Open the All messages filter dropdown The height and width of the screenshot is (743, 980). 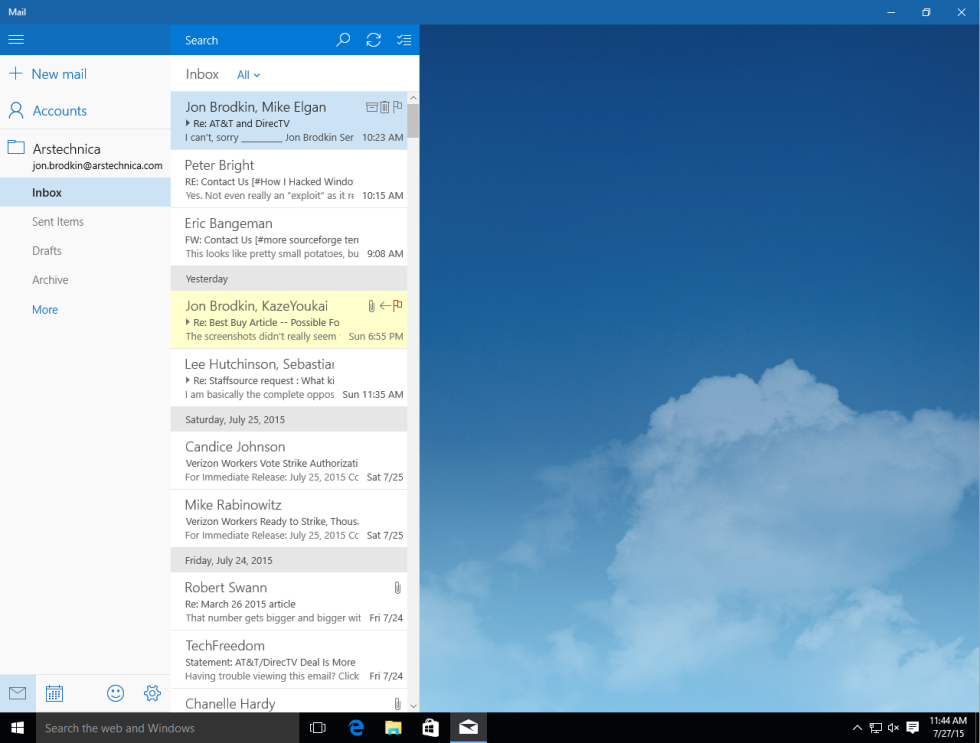tap(248, 74)
